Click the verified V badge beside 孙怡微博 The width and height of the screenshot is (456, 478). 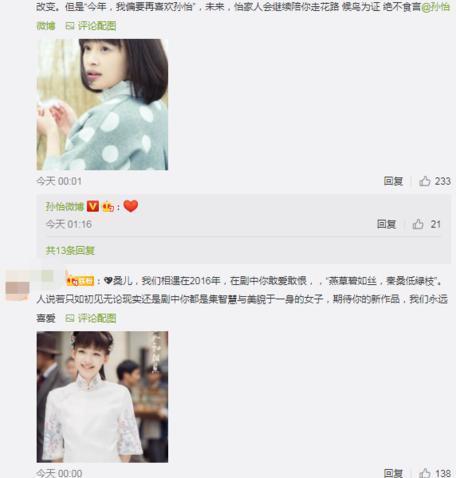93,206
